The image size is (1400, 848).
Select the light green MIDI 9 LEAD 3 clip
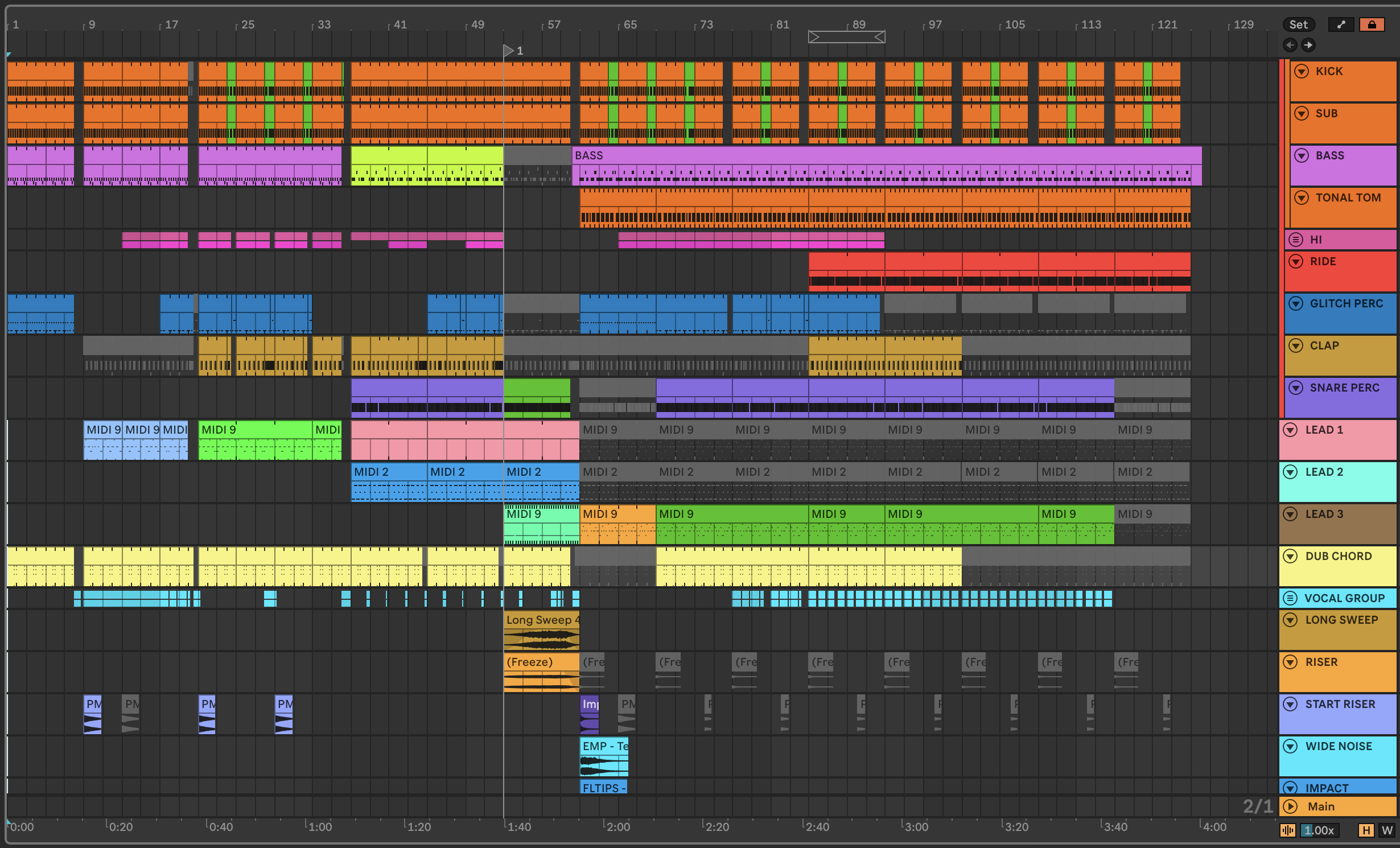click(x=541, y=524)
